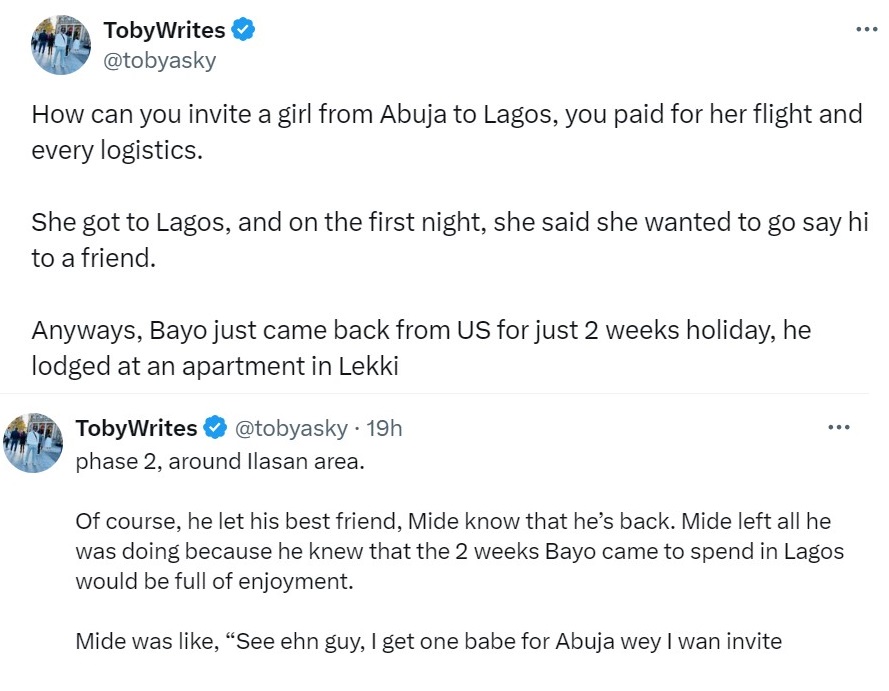Click the line starting "Mide was like"
The width and height of the screenshot is (889, 691).
click(428, 640)
